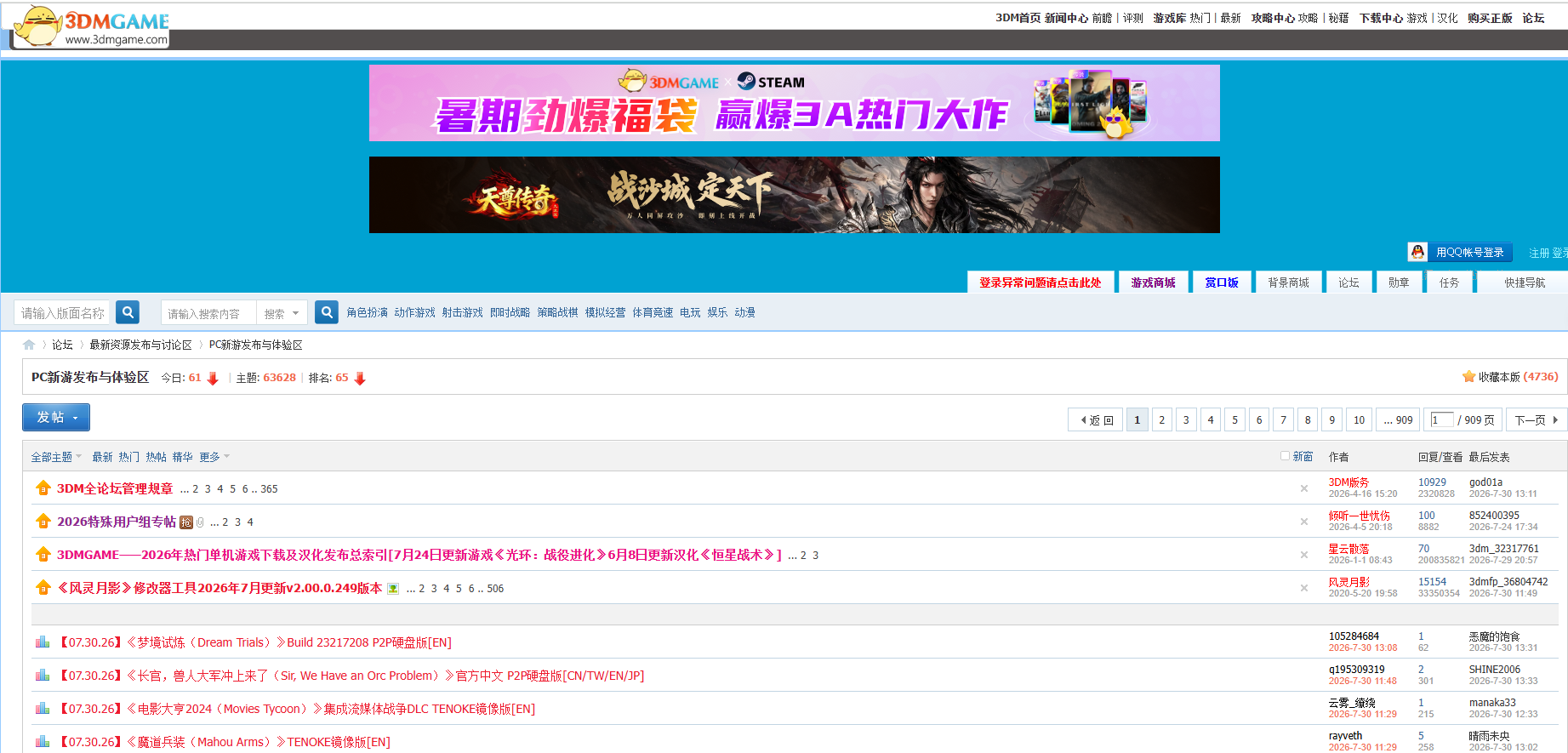Click the blue search magnifier beside the 搜索 dropdown

click(327, 312)
